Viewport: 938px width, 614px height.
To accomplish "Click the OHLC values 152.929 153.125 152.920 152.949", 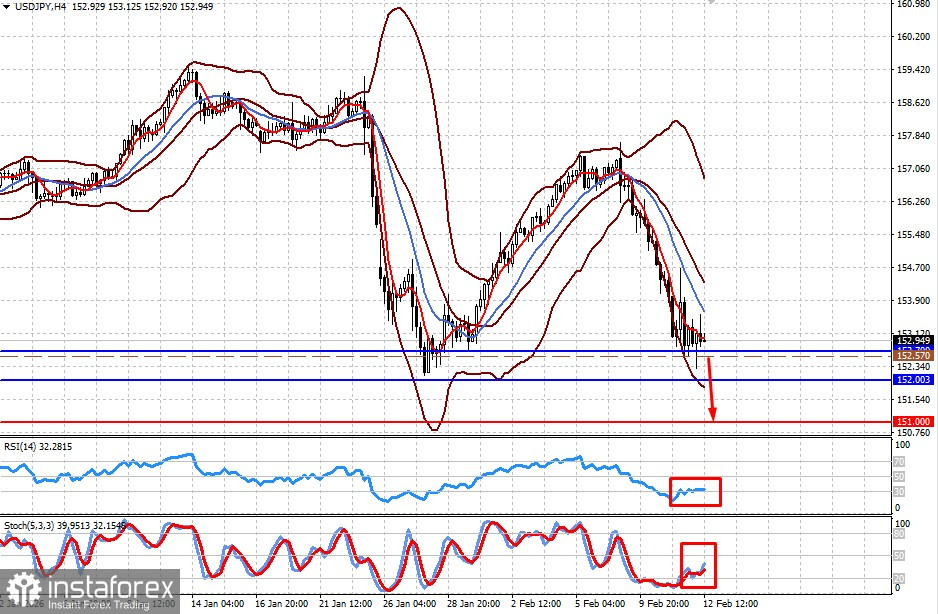I will click(142, 7).
